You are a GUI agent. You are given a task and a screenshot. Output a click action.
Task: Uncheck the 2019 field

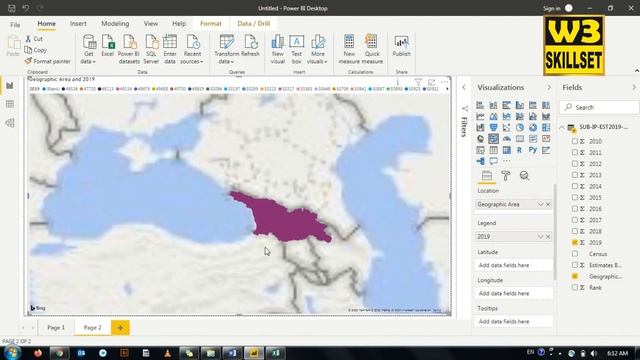[575, 242]
